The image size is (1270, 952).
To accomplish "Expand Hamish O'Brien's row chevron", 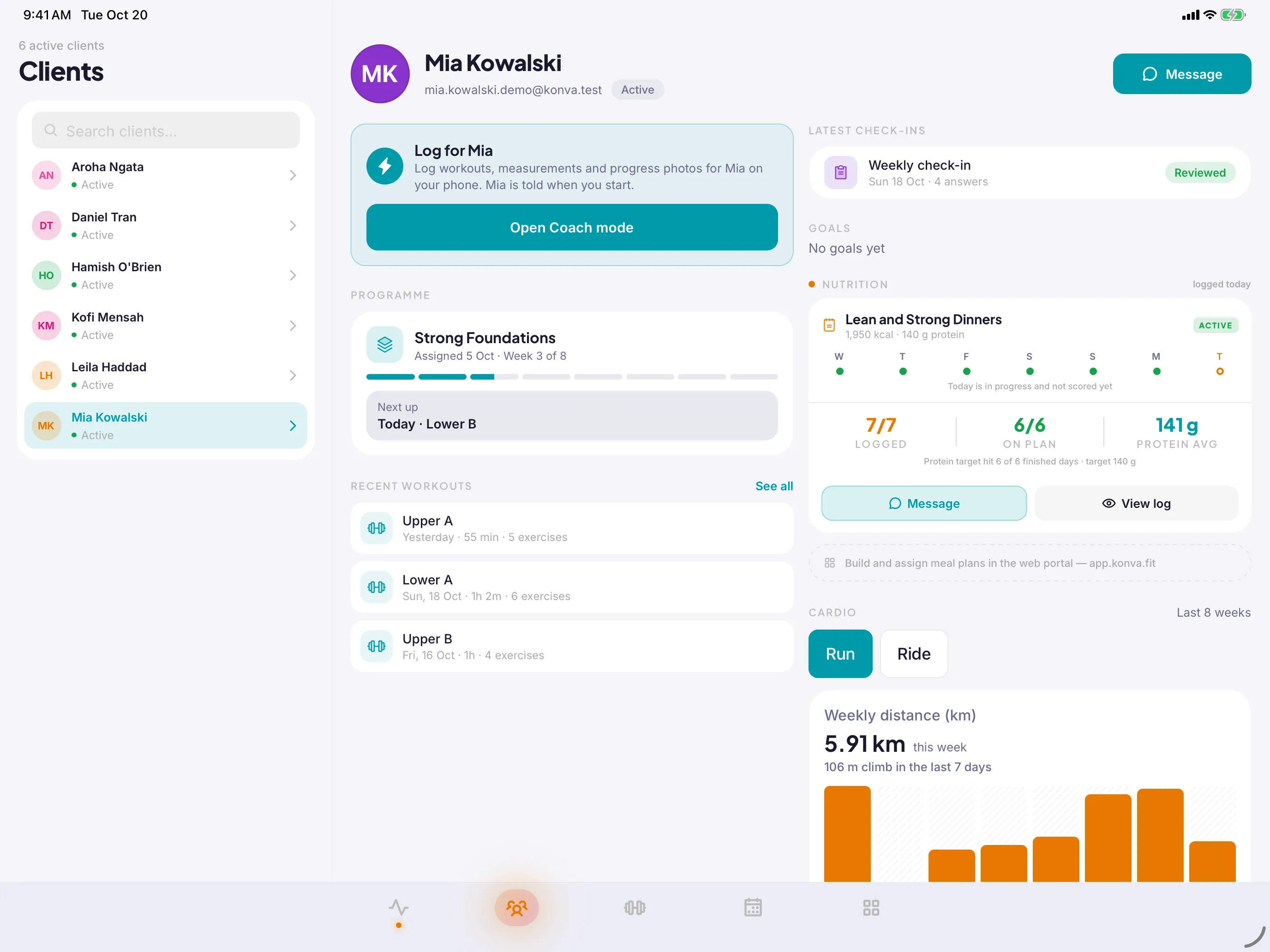I will coord(293,275).
